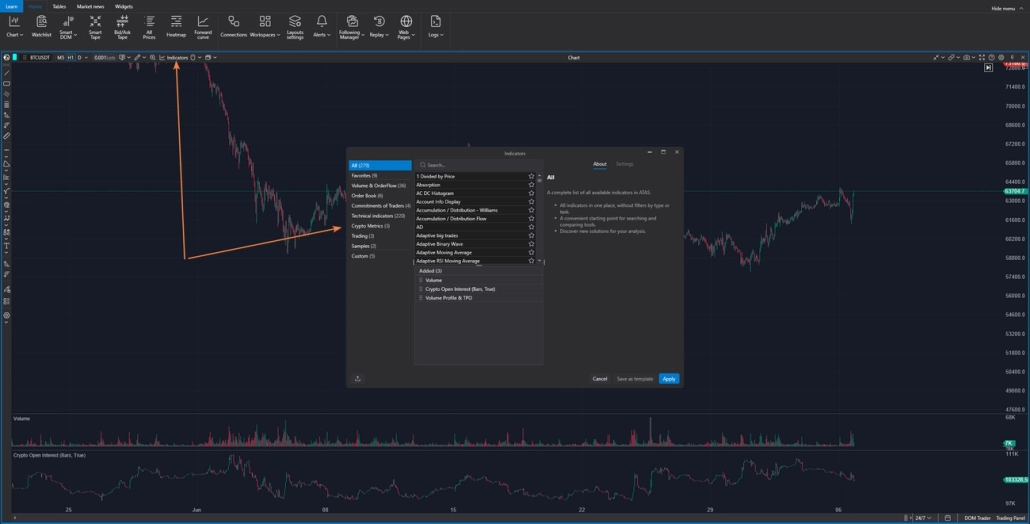Image resolution: width=1030 pixels, height=524 pixels.
Task: Click the settings gear in left sidebar bottom
Action: [x=7, y=316]
